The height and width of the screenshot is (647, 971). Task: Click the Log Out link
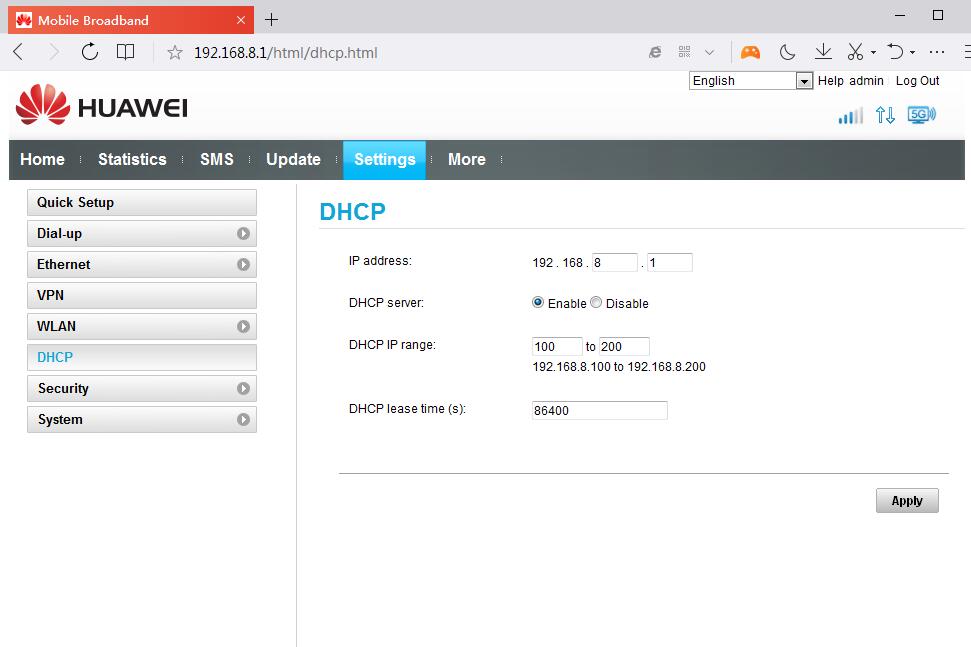[917, 81]
